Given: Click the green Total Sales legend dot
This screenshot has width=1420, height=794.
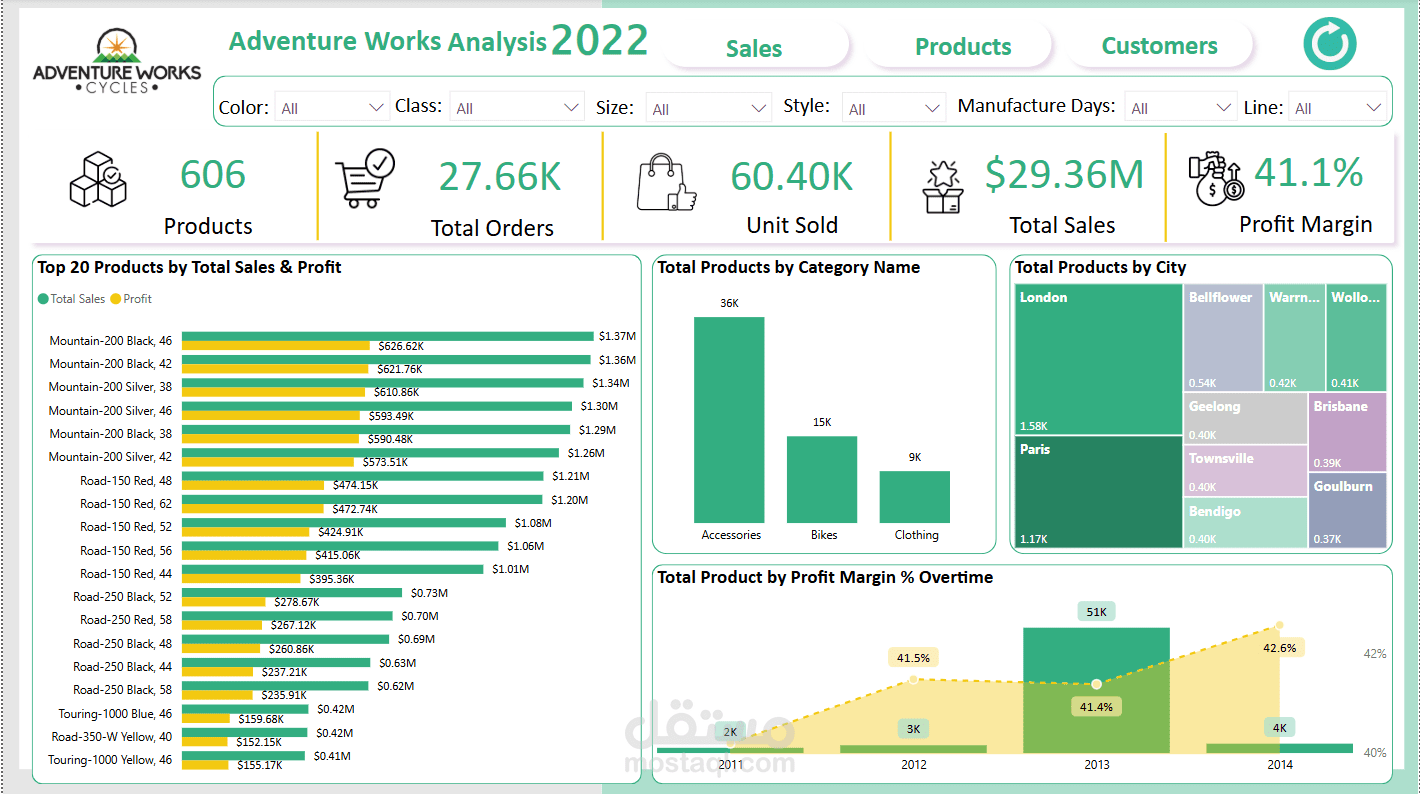Looking at the screenshot, I should pos(43,299).
